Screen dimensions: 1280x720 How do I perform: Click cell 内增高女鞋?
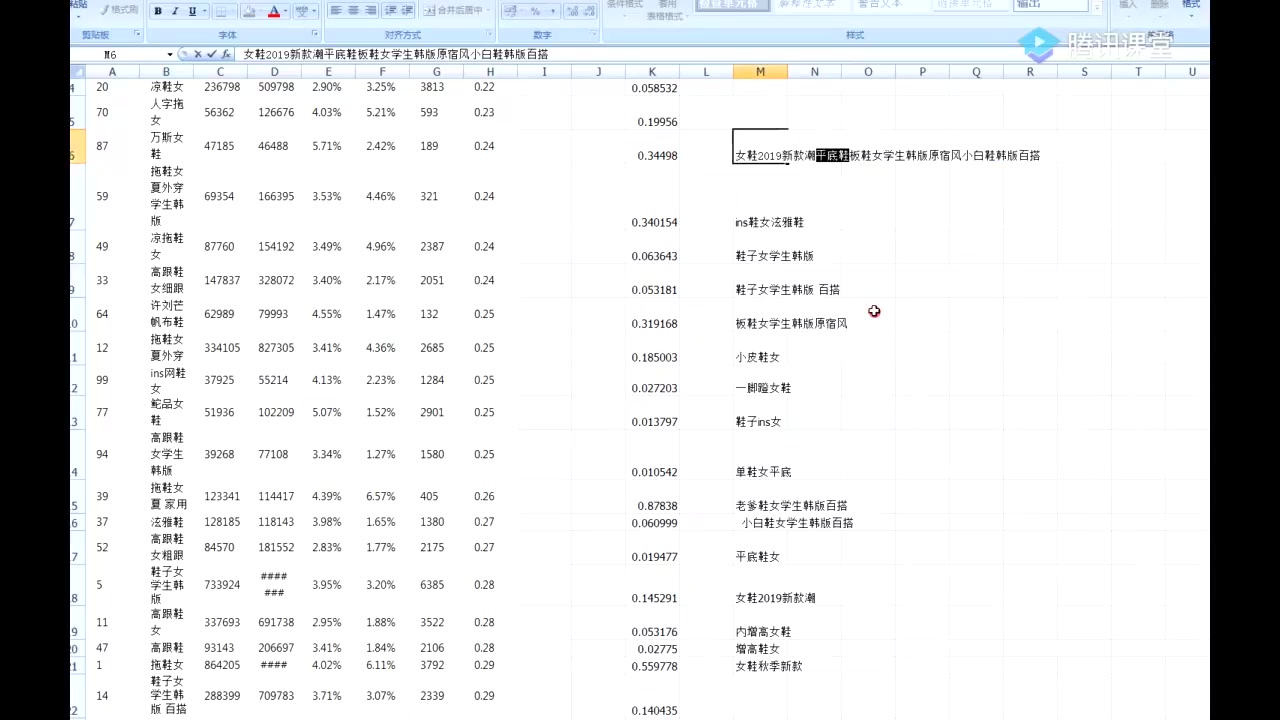(763, 632)
